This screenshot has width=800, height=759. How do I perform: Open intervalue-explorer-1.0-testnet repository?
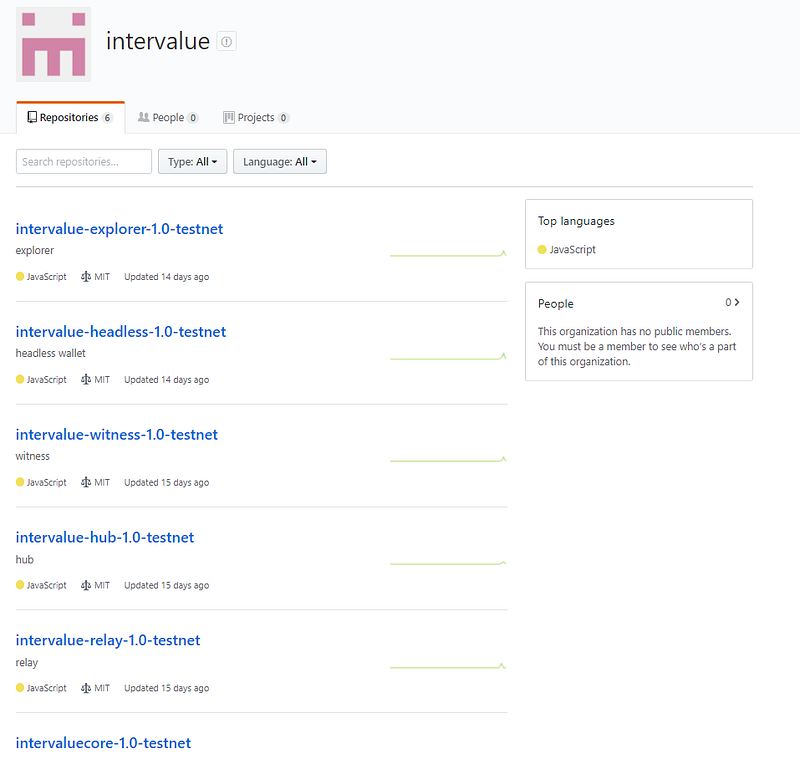pos(119,229)
